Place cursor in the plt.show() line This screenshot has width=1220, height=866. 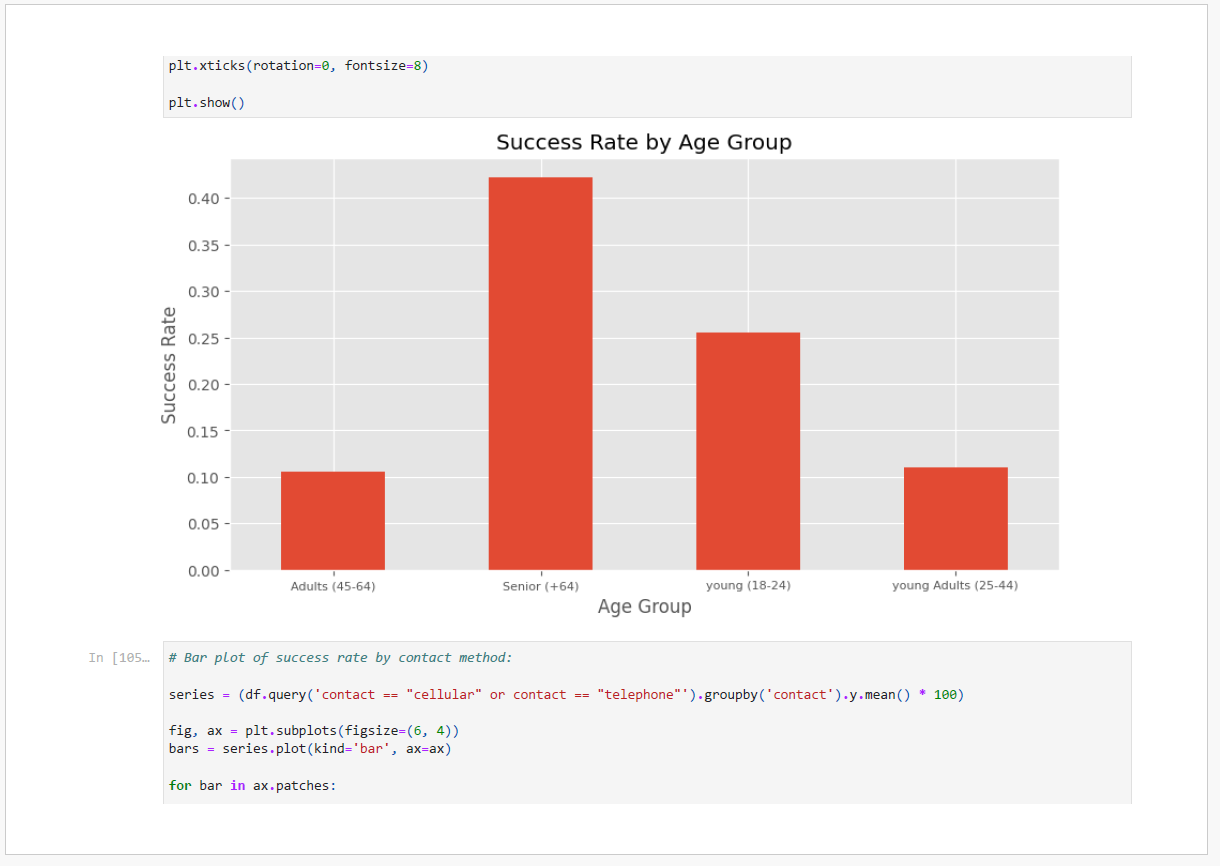(x=206, y=102)
